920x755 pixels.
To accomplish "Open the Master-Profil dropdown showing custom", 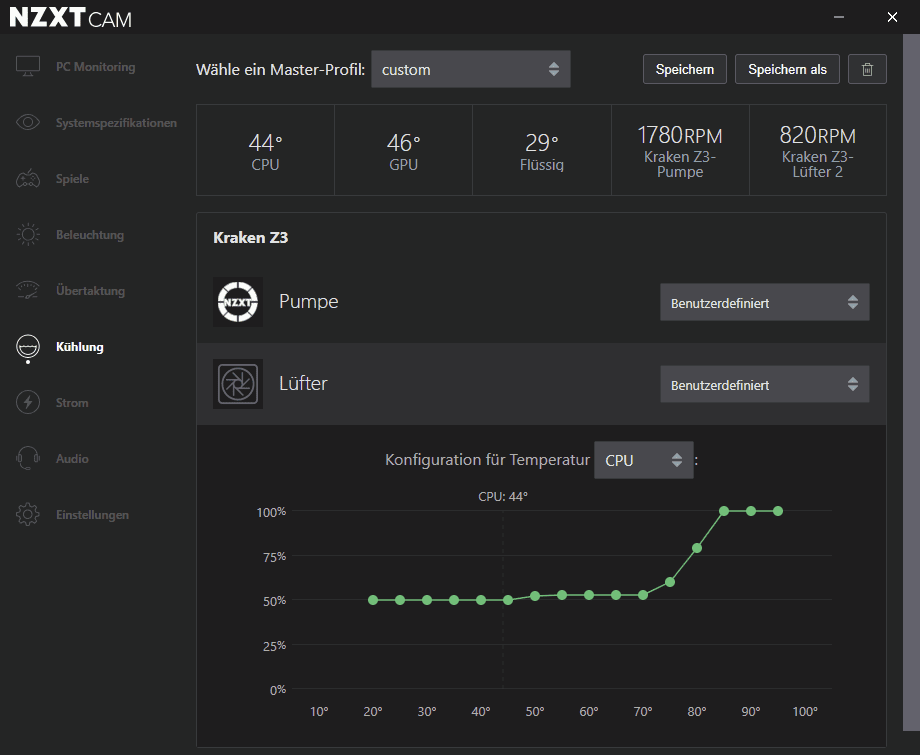I will (x=471, y=69).
